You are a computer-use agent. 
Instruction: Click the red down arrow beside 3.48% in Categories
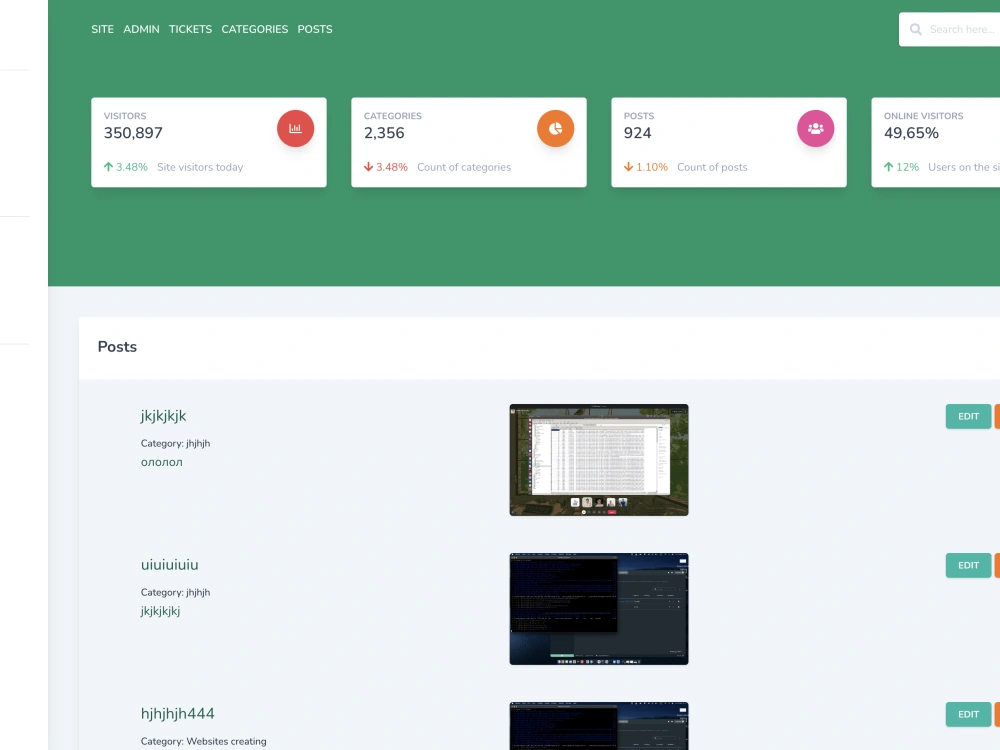point(369,167)
